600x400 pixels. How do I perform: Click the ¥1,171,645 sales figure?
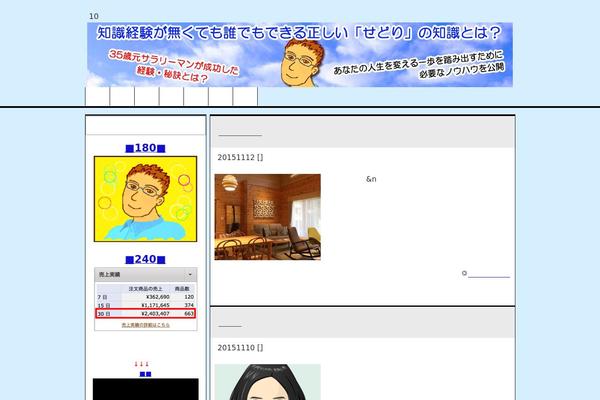(155, 305)
